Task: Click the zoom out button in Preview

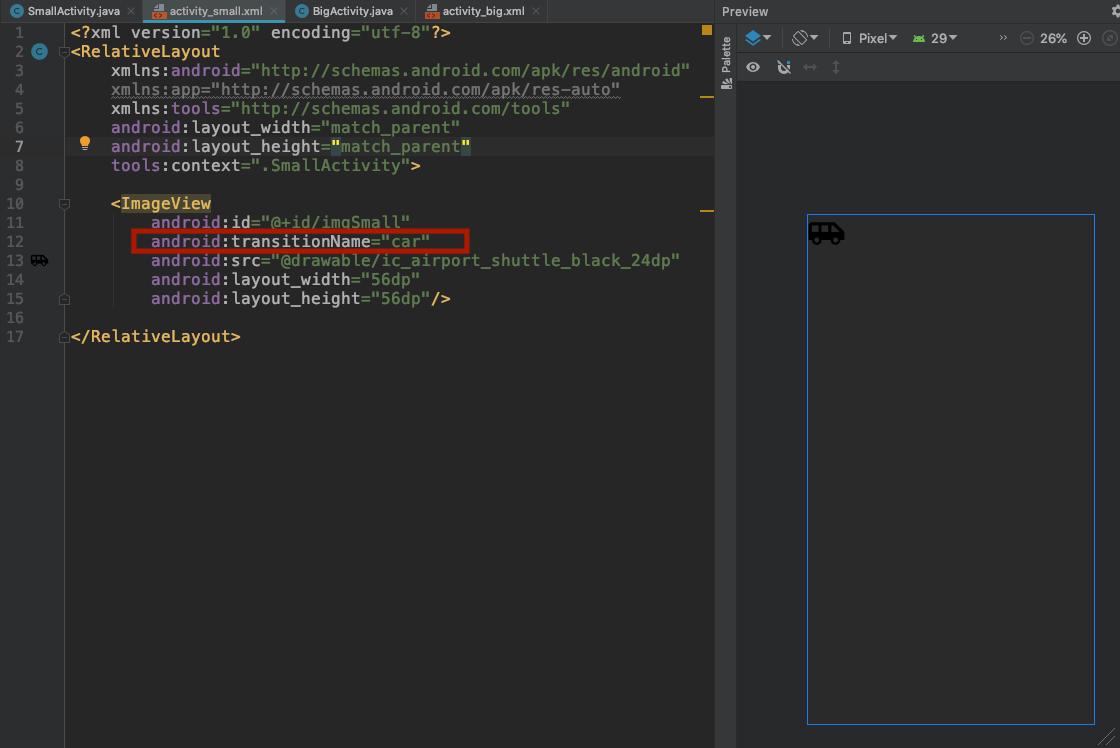Action: 1026,38
